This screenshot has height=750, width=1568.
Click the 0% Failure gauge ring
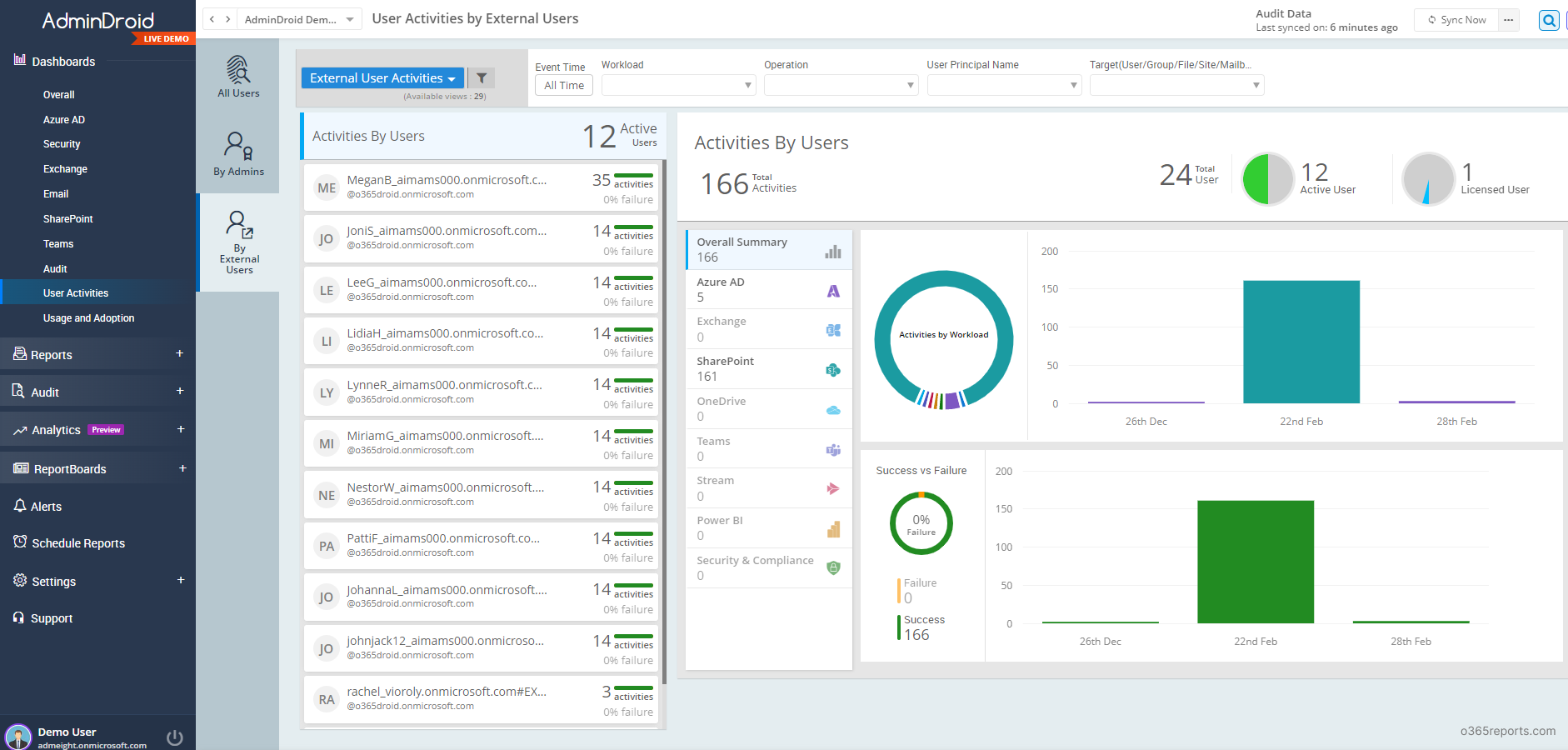921,523
